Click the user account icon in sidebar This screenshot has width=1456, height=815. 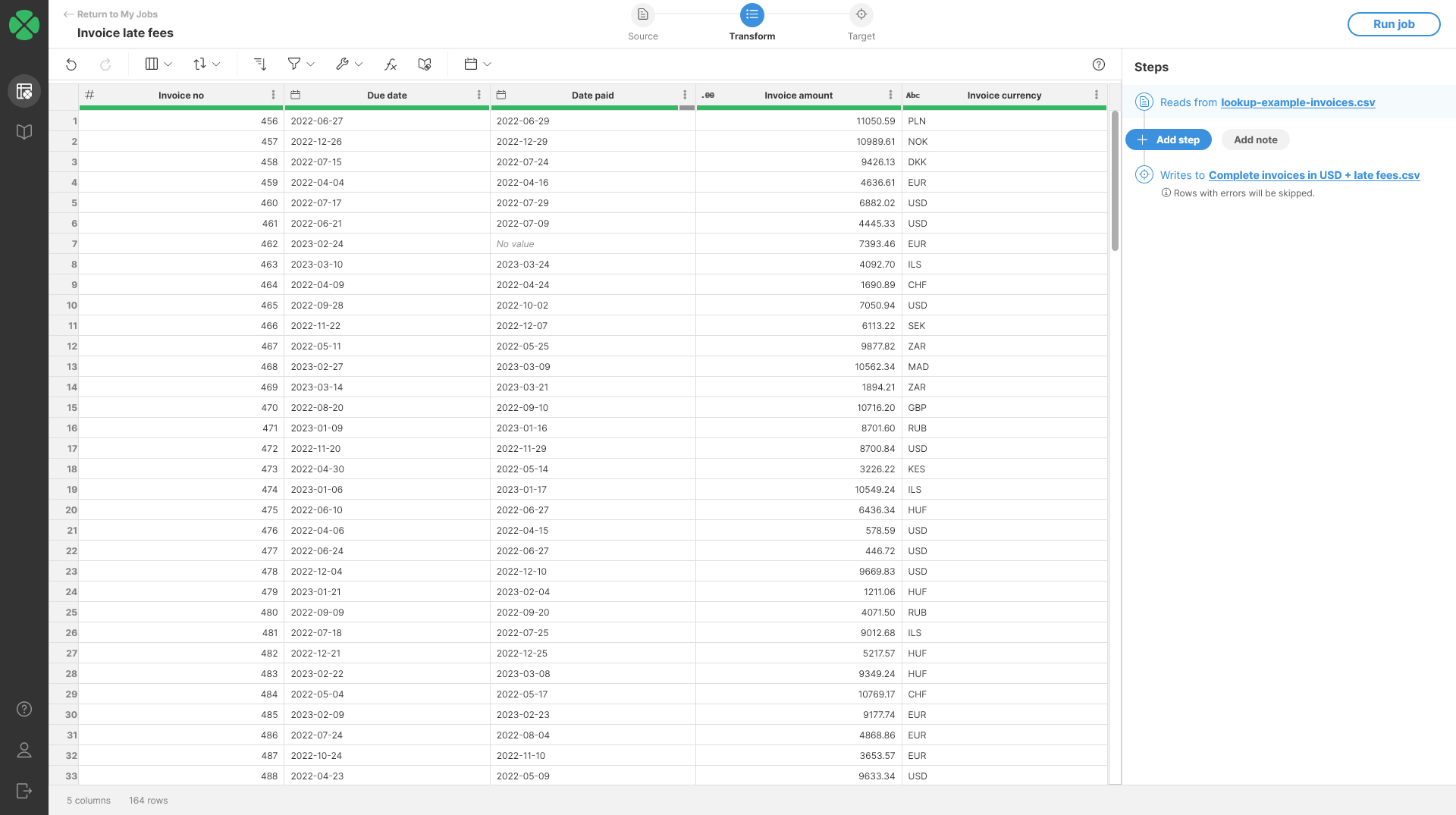pos(24,751)
